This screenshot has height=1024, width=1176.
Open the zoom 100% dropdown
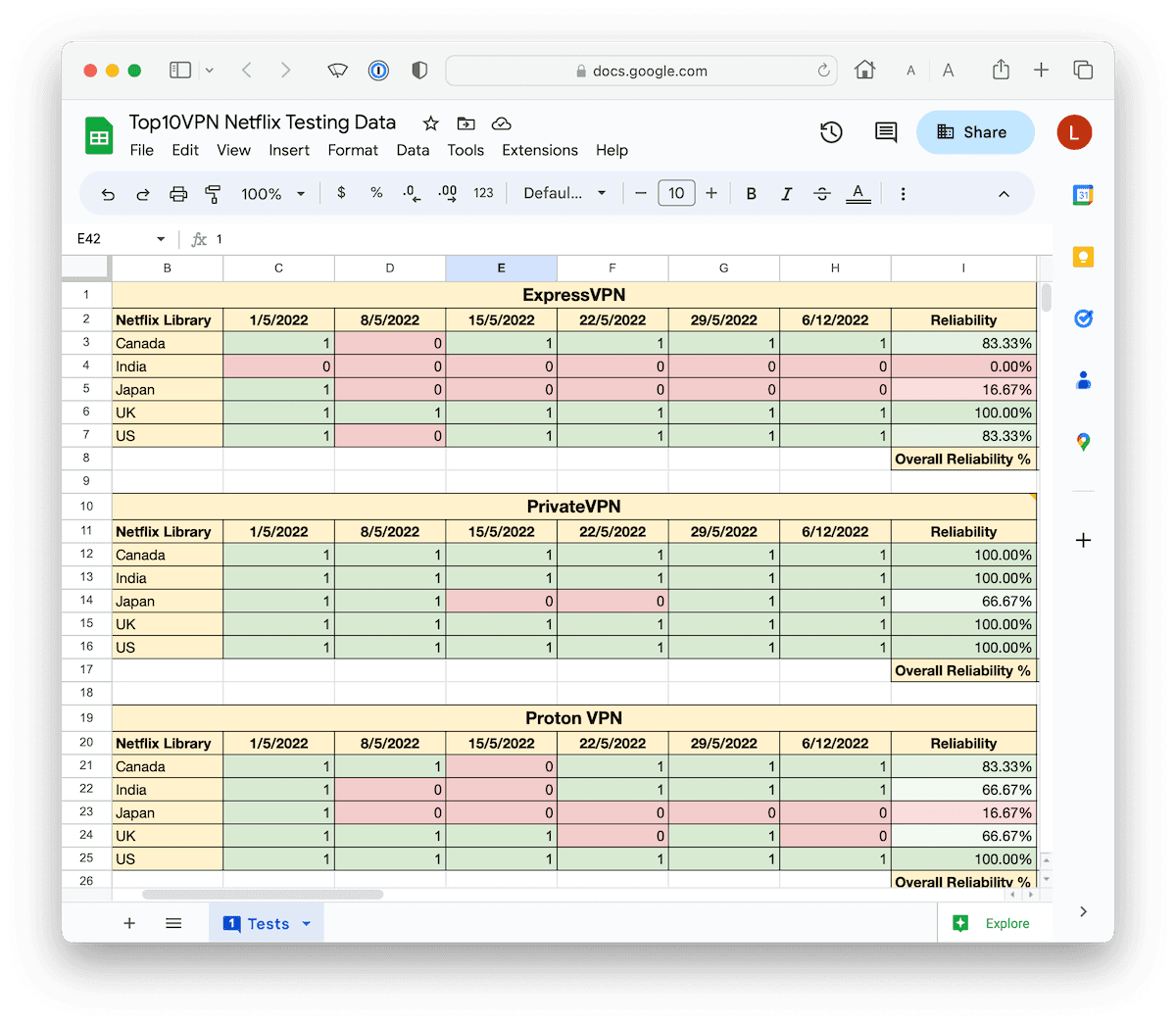tap(272, 194)
